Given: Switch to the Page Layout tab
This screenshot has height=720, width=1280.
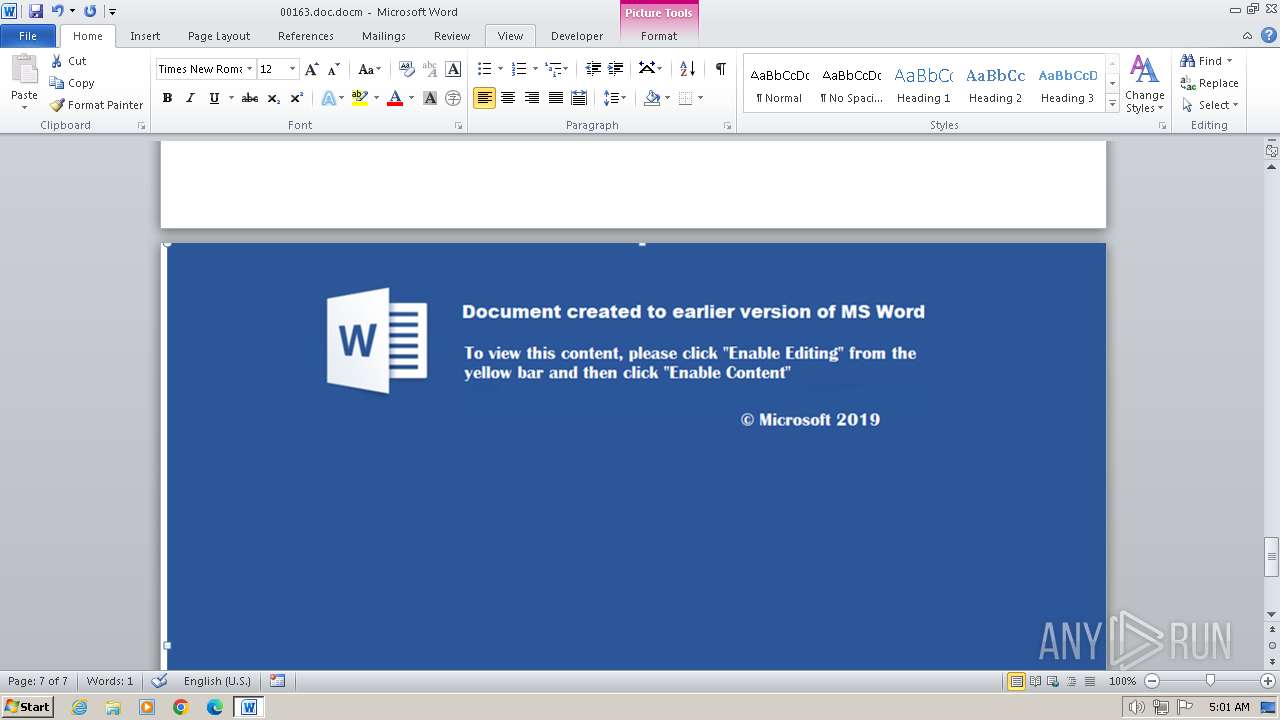Looking at the screenshot, I should coord(219,36).
